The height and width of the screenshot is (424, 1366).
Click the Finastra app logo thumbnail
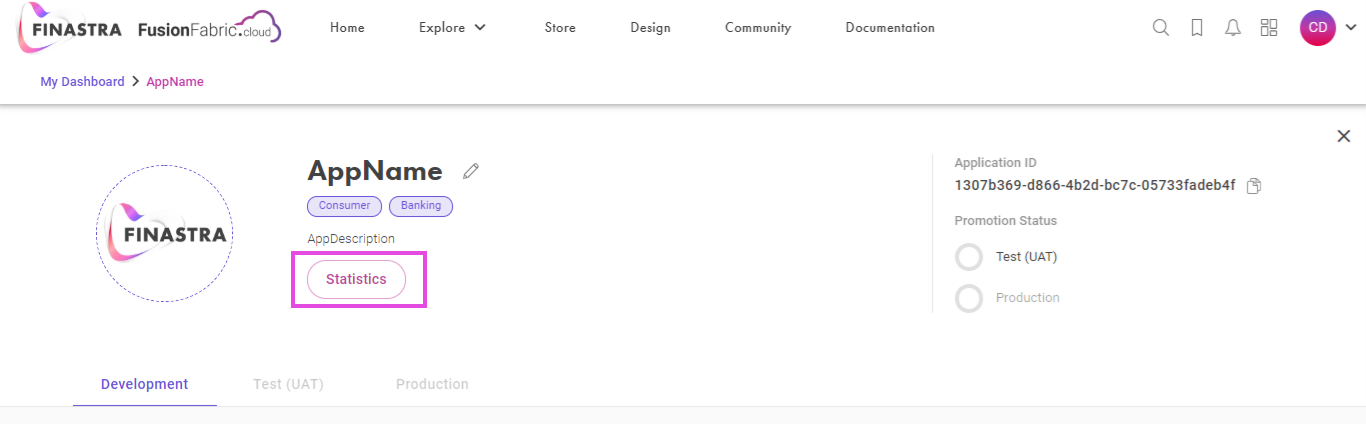click(165, 234)
